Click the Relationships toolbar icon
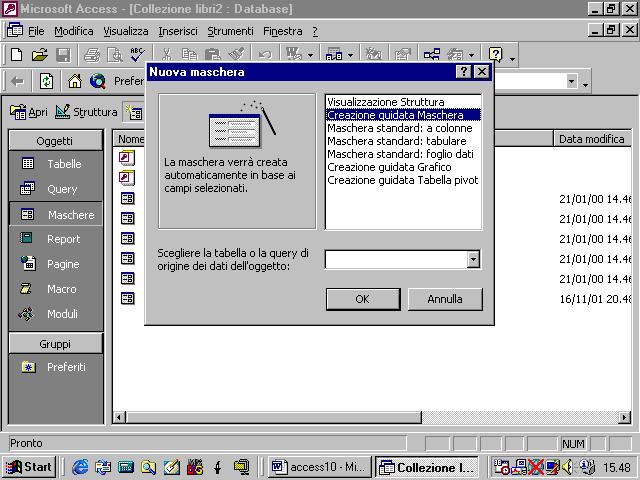 pyautogui.click(x=431, y=54)
